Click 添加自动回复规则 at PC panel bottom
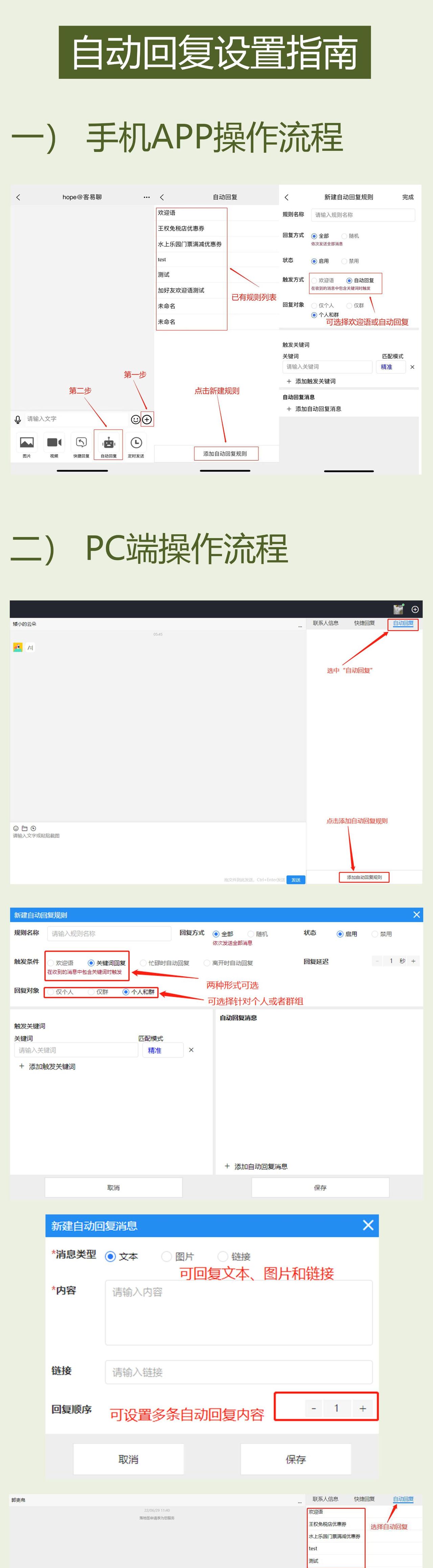433x1568 pixels. tap(364, 877)
